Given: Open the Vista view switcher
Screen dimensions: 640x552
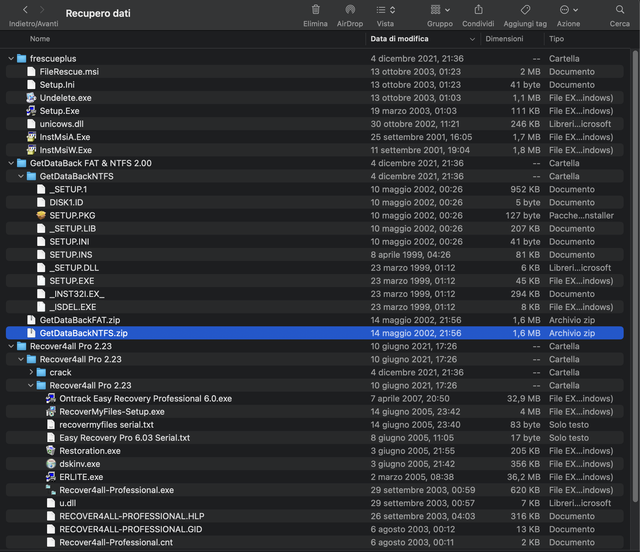Looking at the screenshot, I should tap(385, 10).
